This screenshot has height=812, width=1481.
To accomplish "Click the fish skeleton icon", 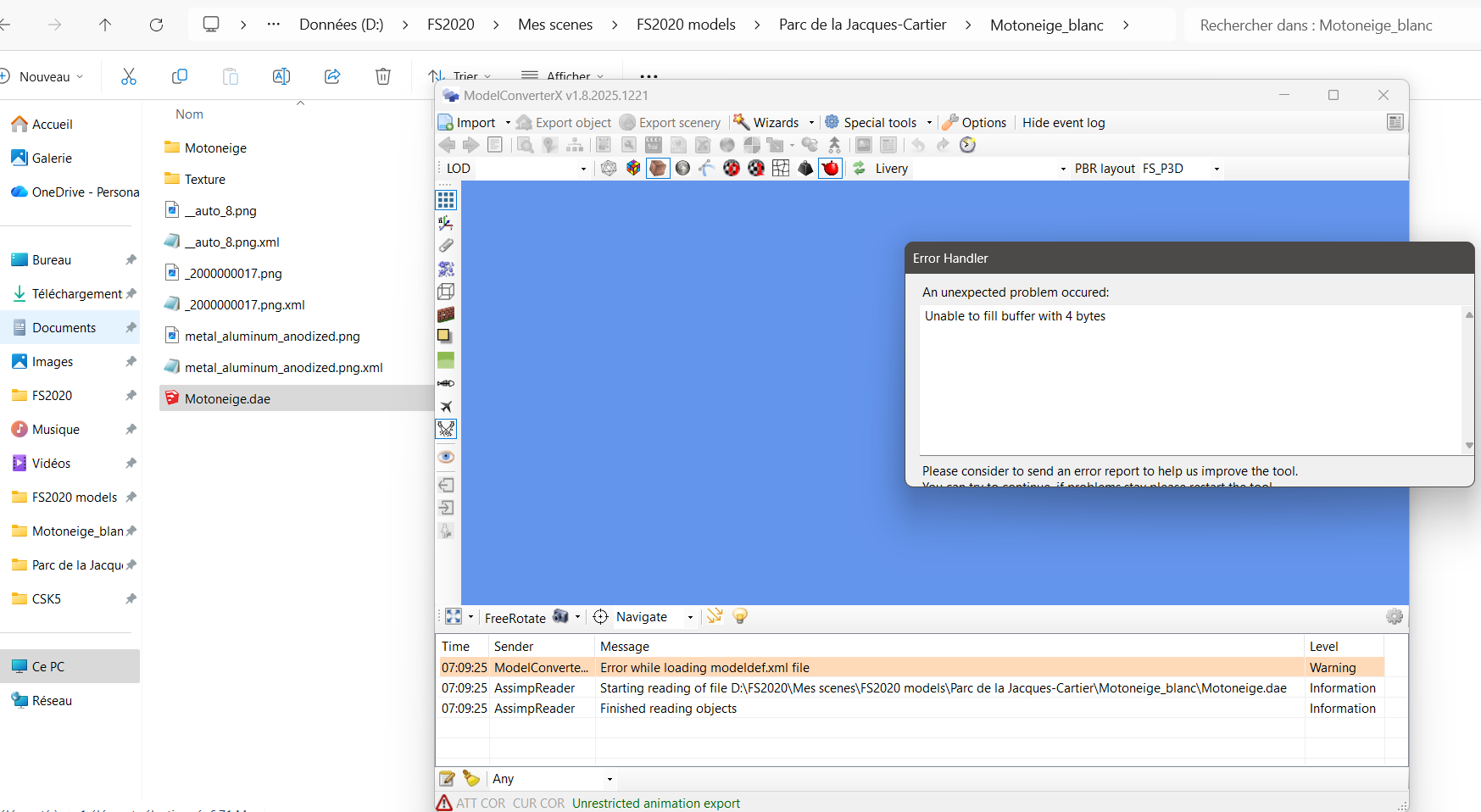I will click(446, 383).
